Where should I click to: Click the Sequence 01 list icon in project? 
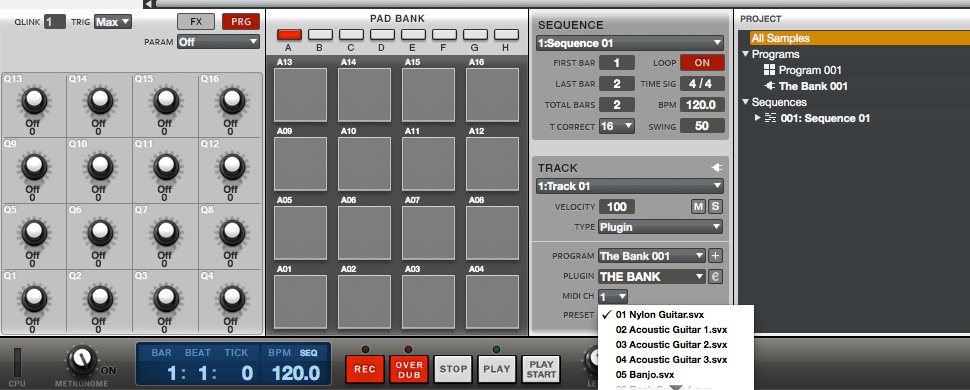tap(770, 118)
